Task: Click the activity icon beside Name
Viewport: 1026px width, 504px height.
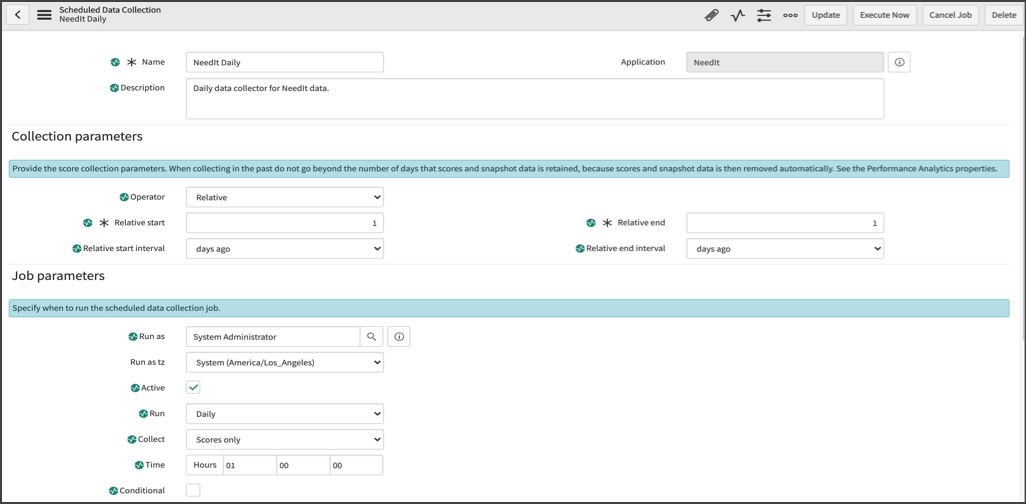Action: coord(115,62)
